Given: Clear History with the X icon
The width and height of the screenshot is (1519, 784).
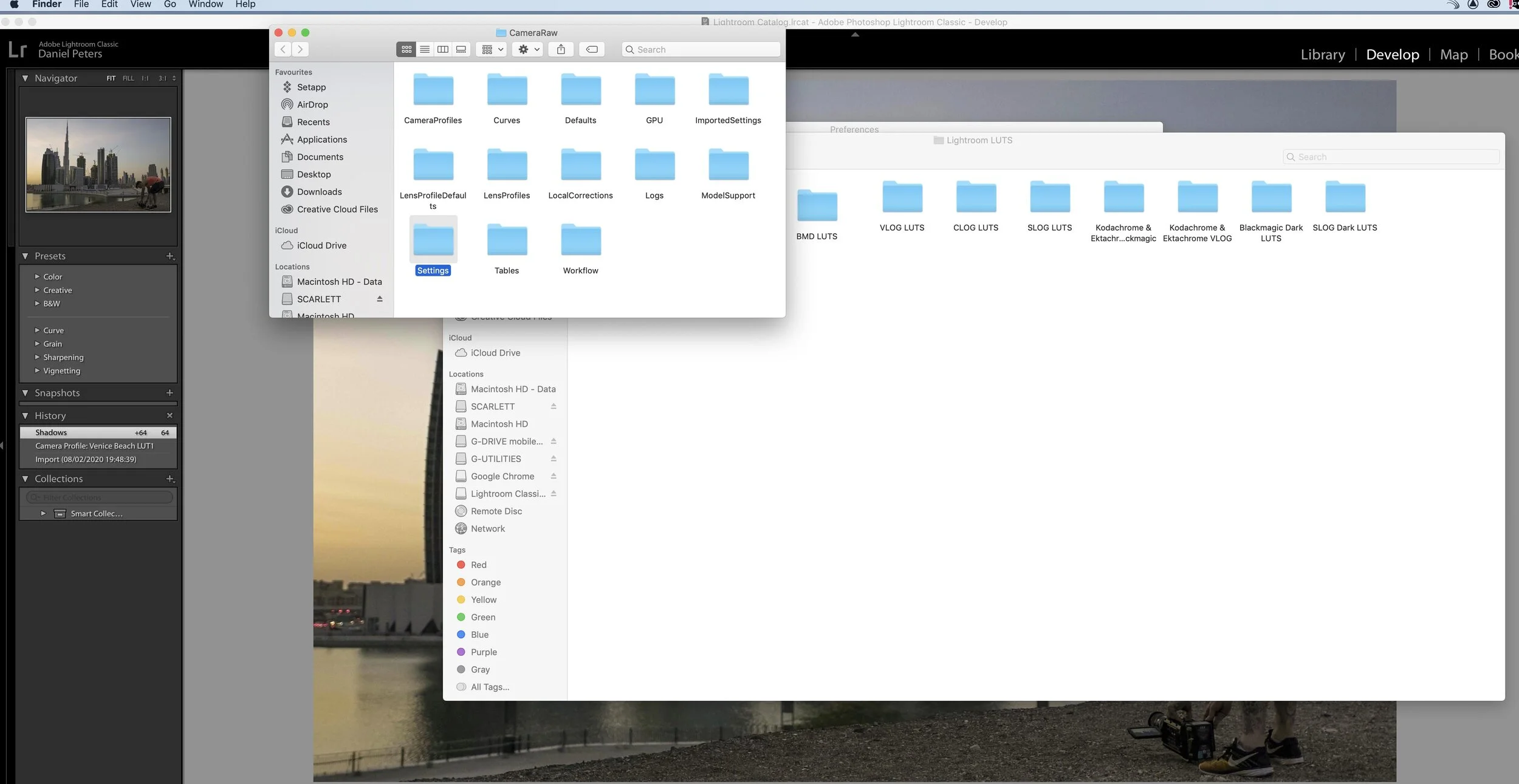Looking at the screenshot, I should (170, 415).
